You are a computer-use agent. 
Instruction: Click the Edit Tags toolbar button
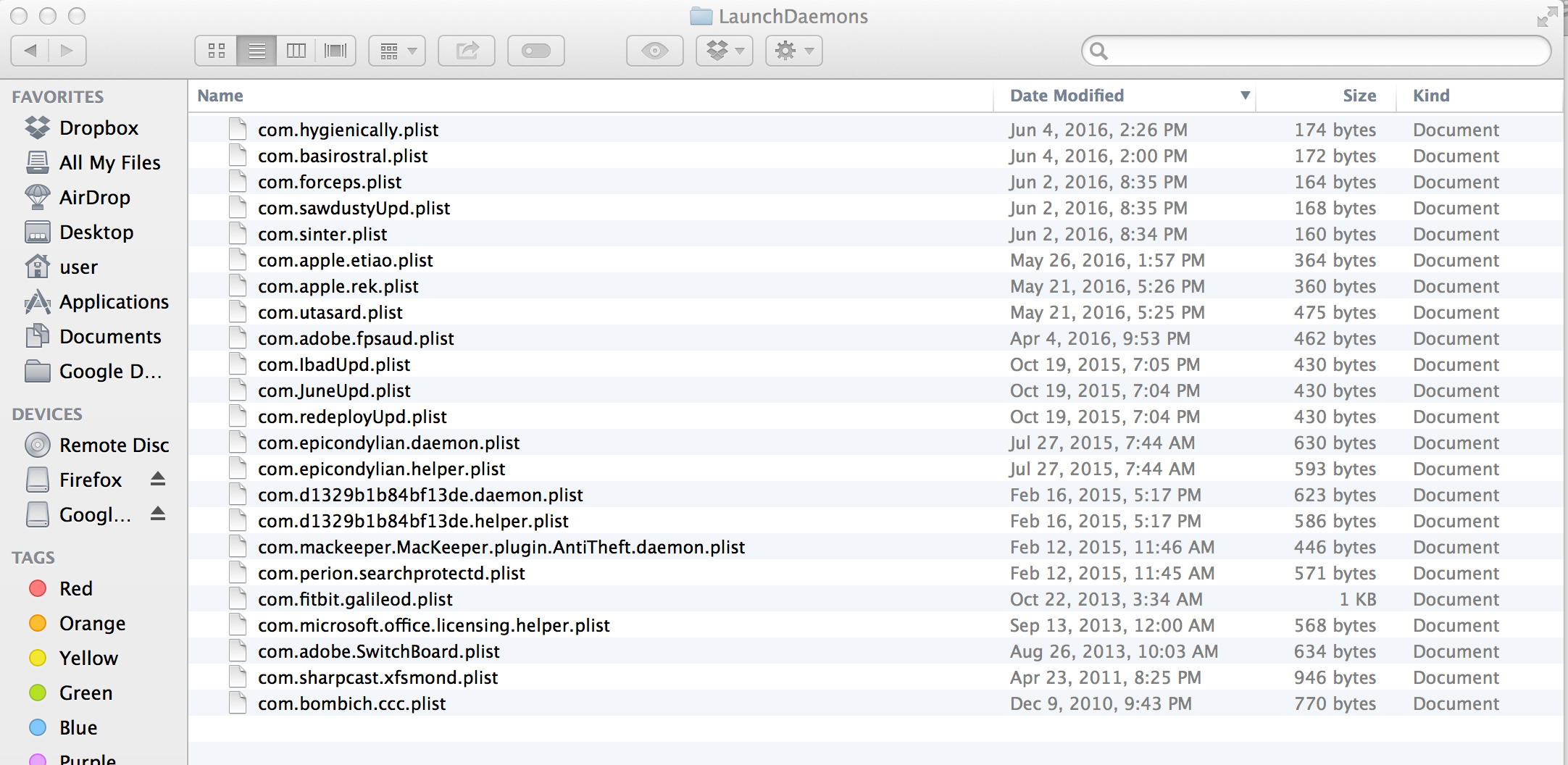536,51
